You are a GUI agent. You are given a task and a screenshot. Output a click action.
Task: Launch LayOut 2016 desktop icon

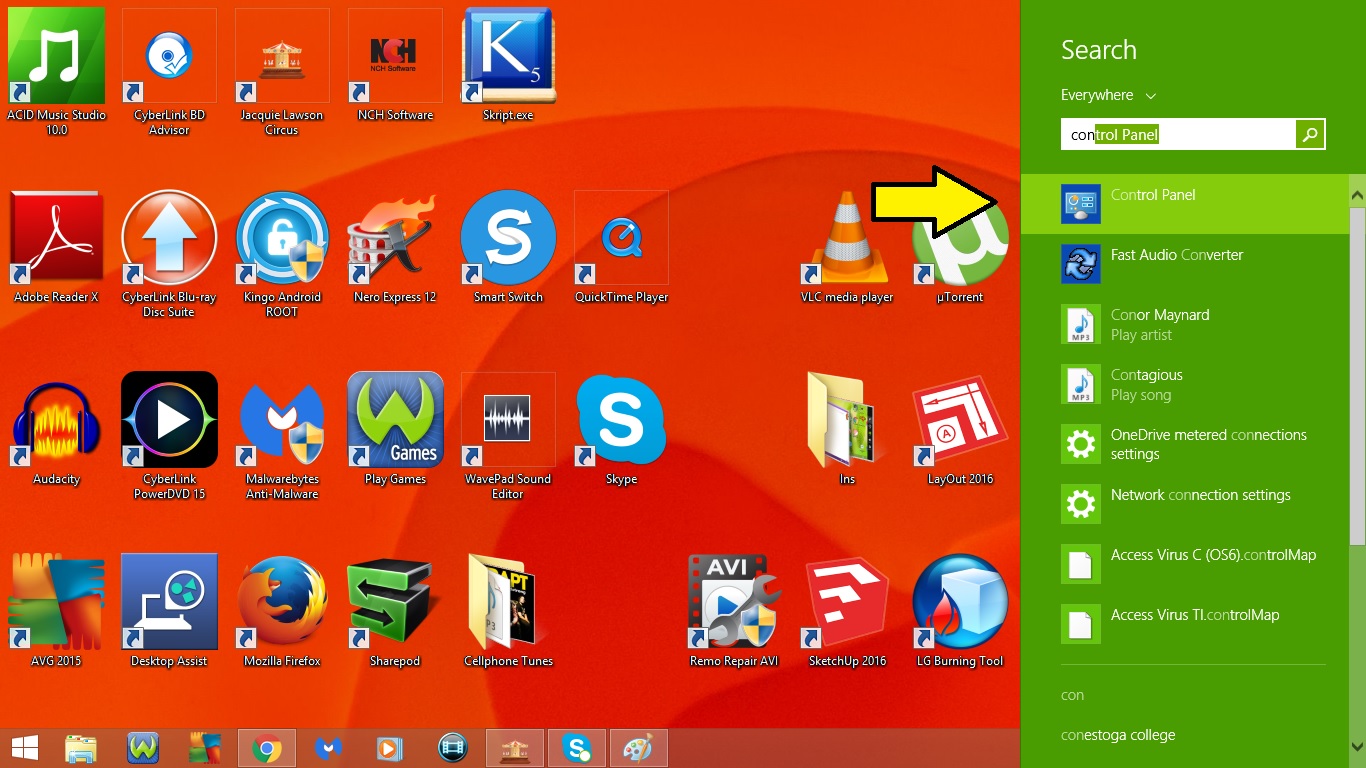tap(960, 420)
